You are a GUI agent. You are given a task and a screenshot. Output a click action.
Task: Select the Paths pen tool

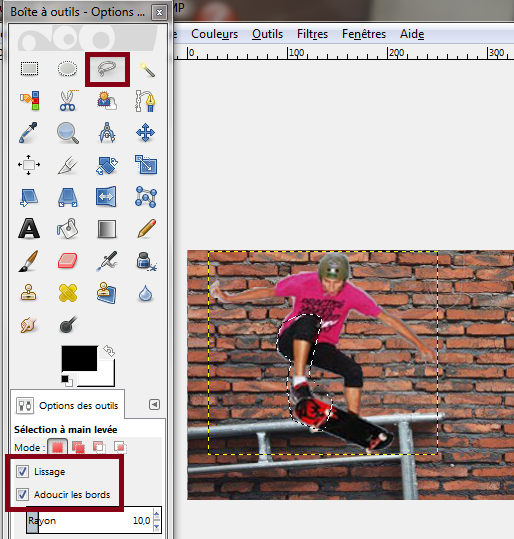pyautogui.click(x=145, y=100)
